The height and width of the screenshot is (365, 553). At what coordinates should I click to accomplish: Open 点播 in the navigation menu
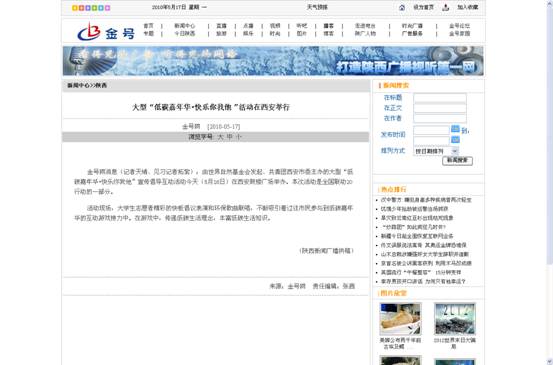click(x=248, y=26)
